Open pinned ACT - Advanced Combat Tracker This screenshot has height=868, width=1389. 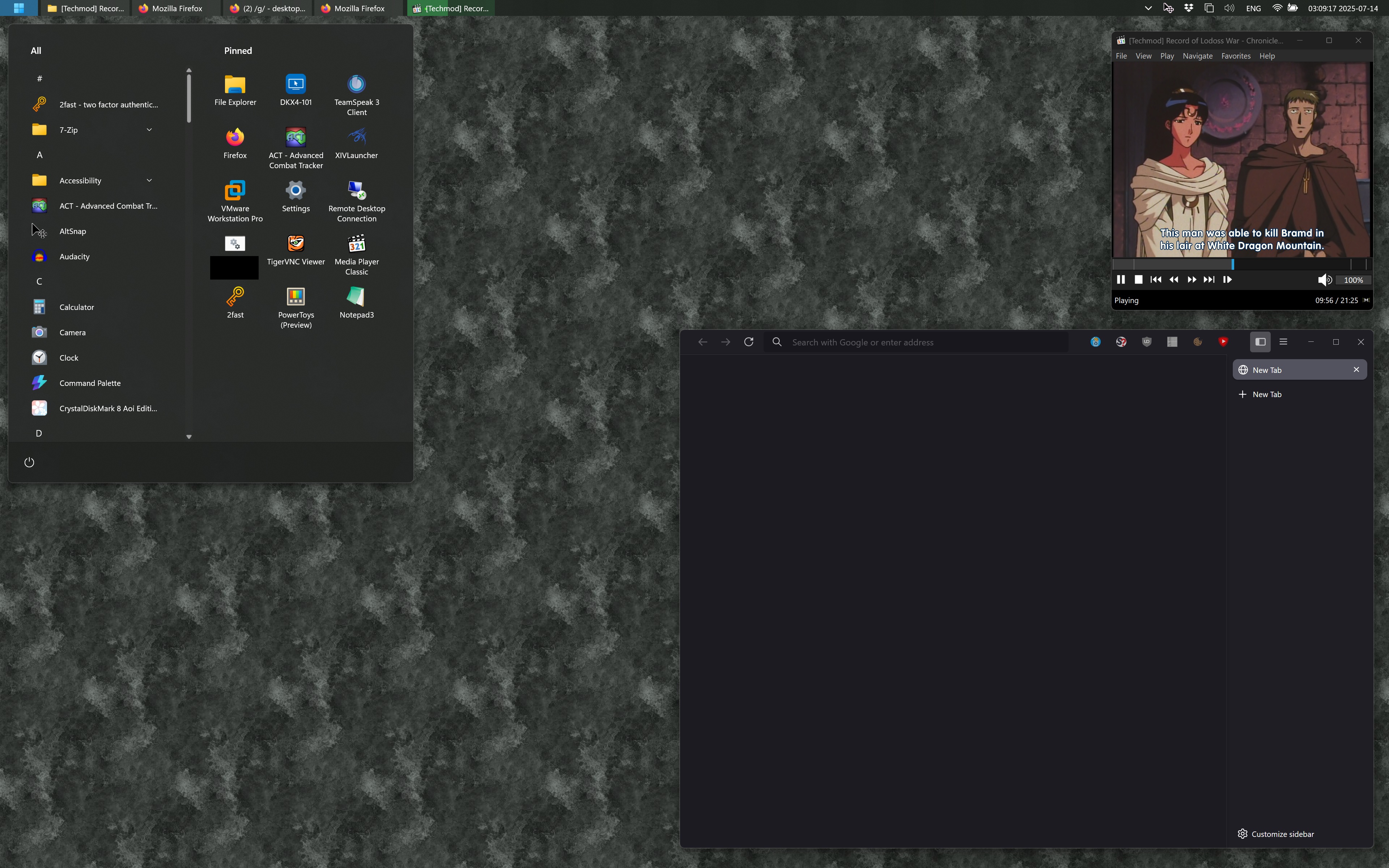(296, 149)
